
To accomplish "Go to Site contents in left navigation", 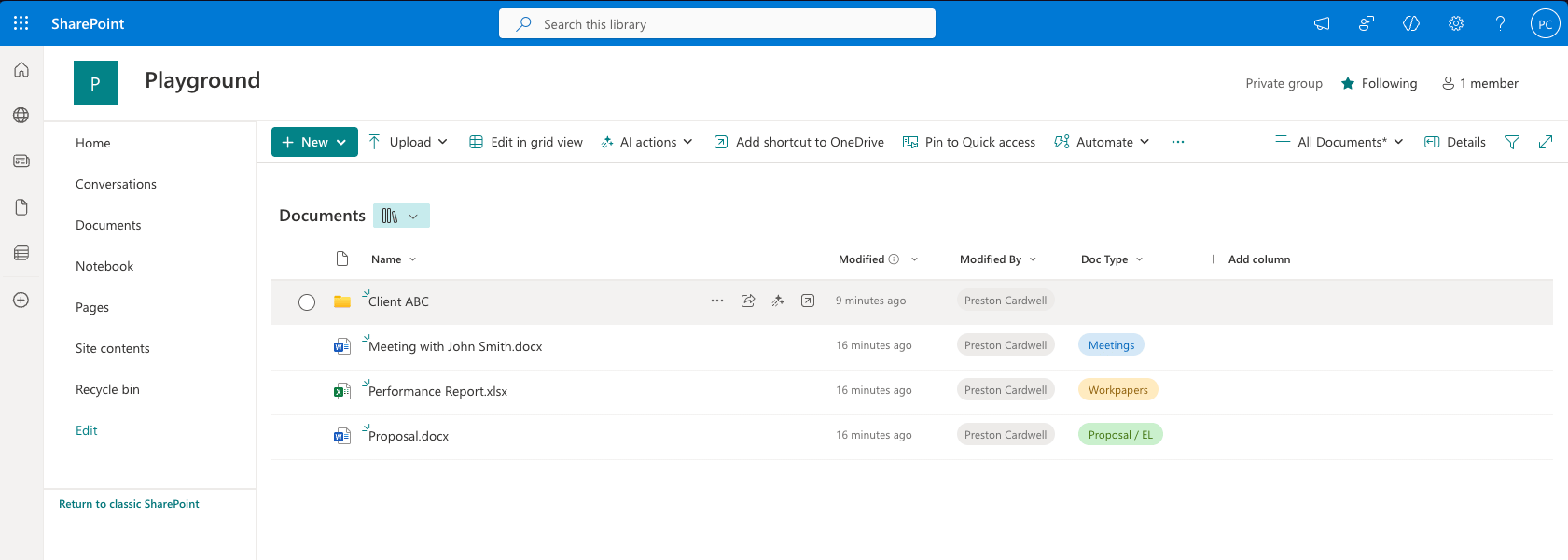I will click(x=113, y=348).
